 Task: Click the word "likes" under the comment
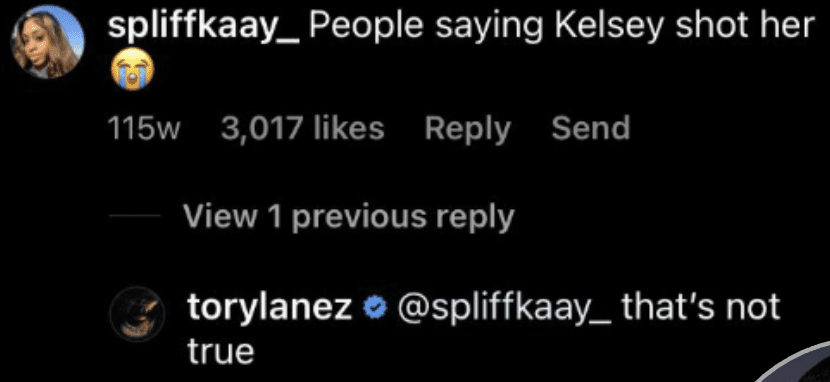point(349,129)
